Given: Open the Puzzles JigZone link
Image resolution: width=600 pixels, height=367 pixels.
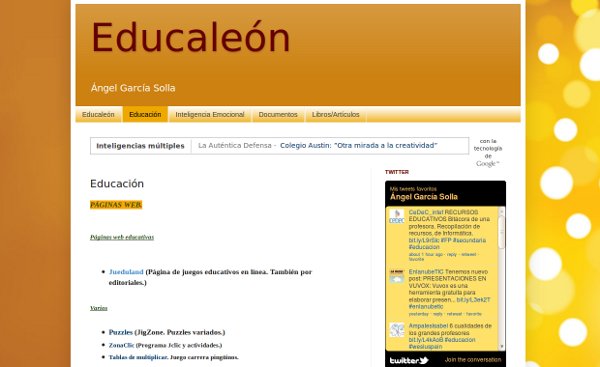Looking at the screenshot, I should pos(121,332).
